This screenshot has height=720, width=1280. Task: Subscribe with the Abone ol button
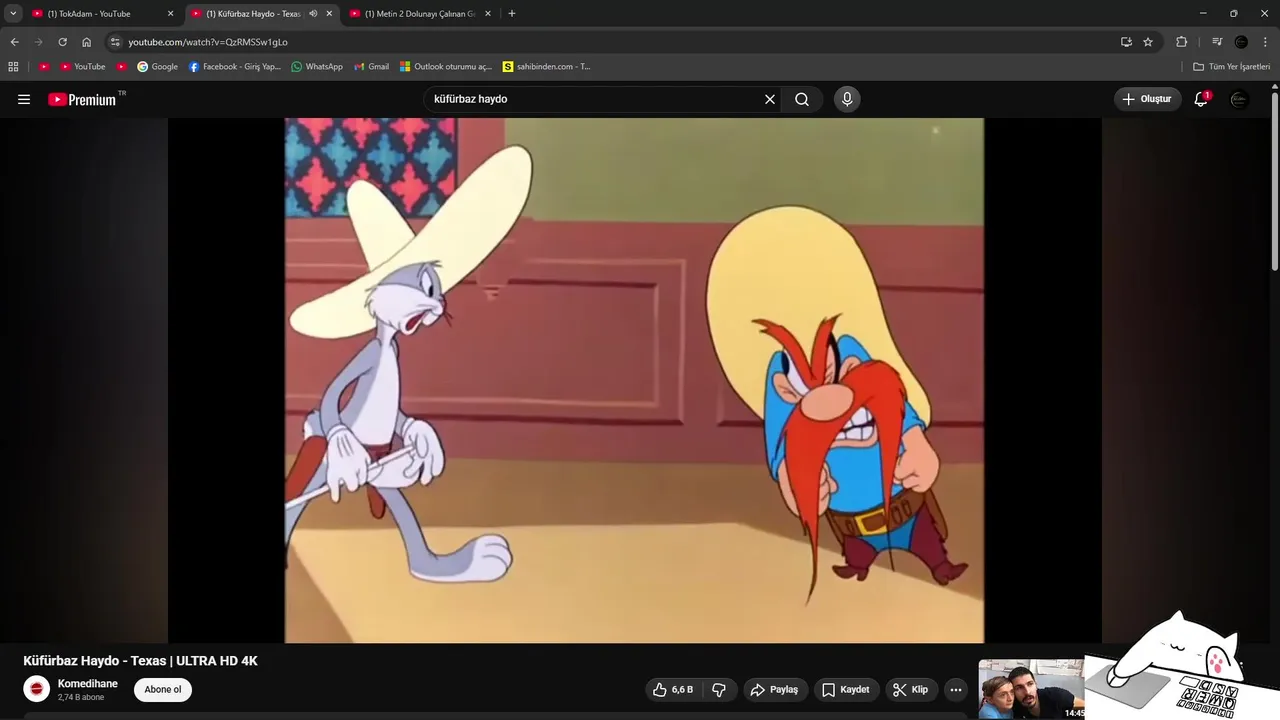click(163, 689)
